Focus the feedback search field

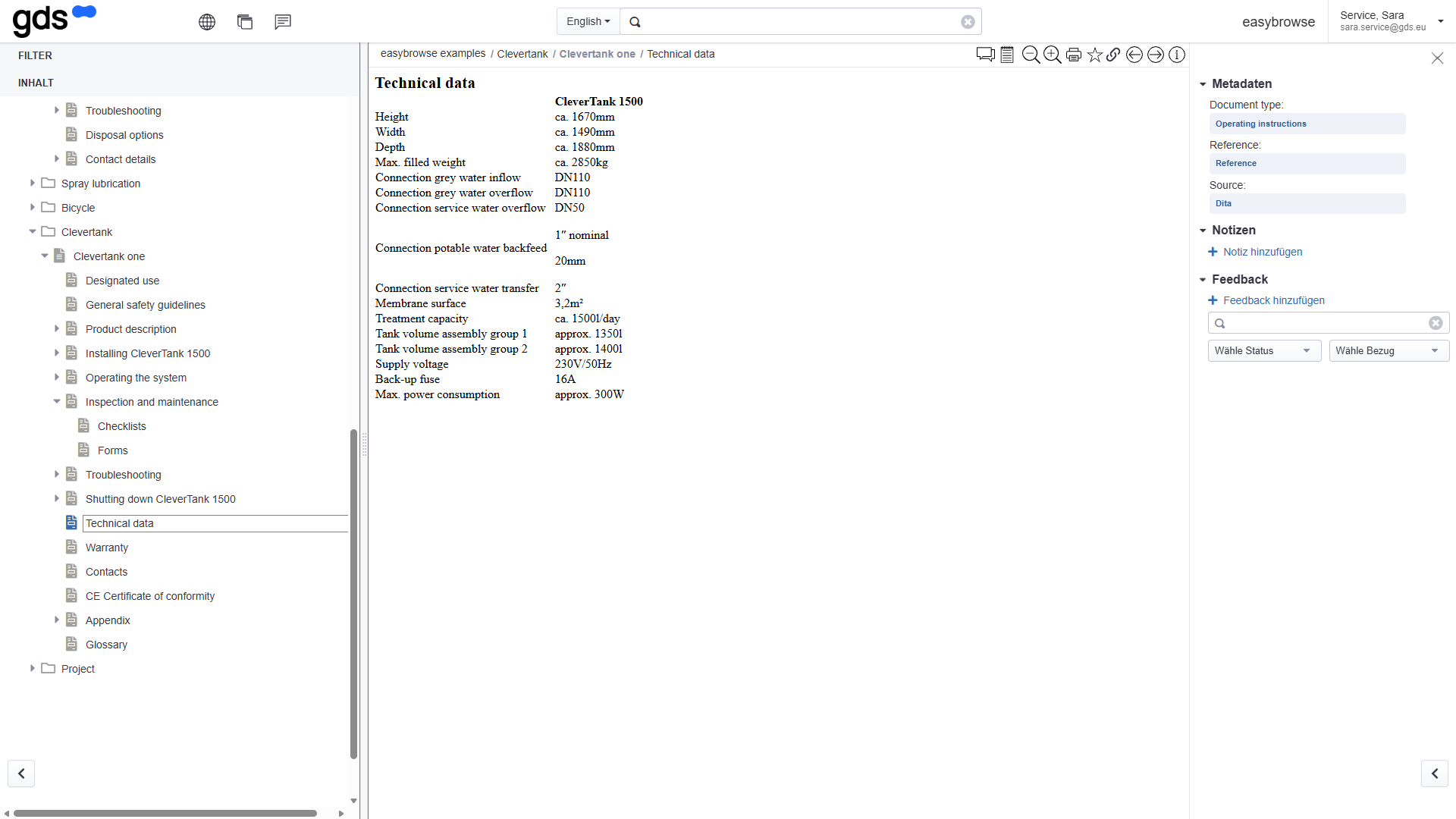[x=1327, y=323]
